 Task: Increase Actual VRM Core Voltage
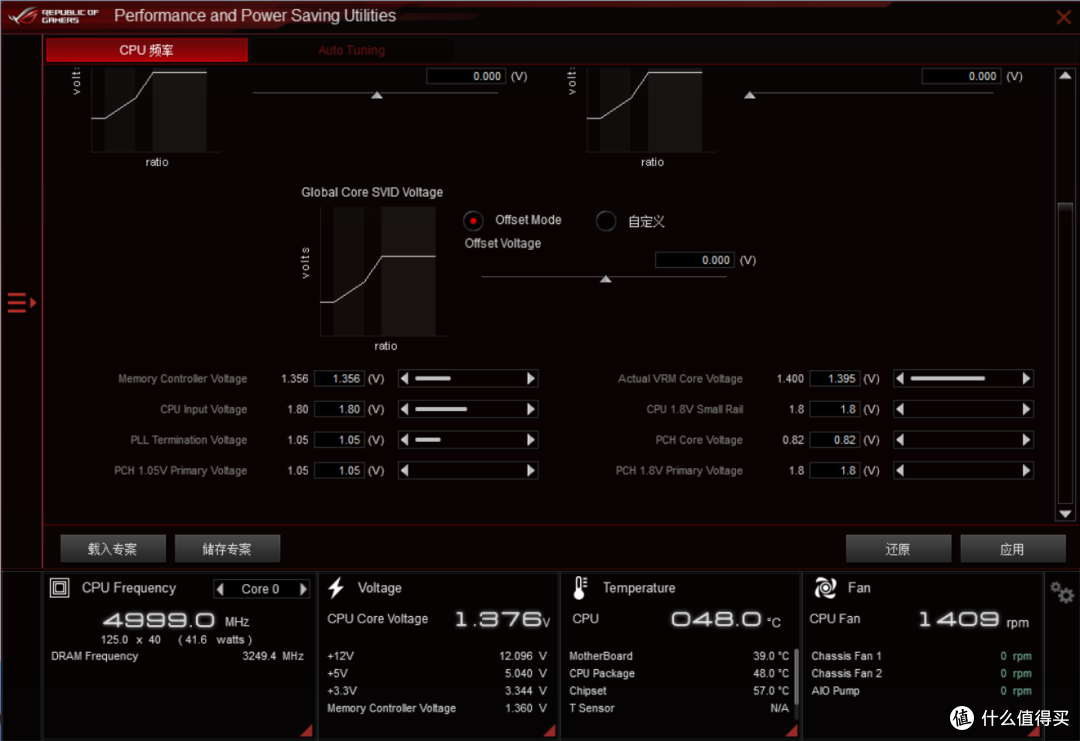[x=1026, y=378]
